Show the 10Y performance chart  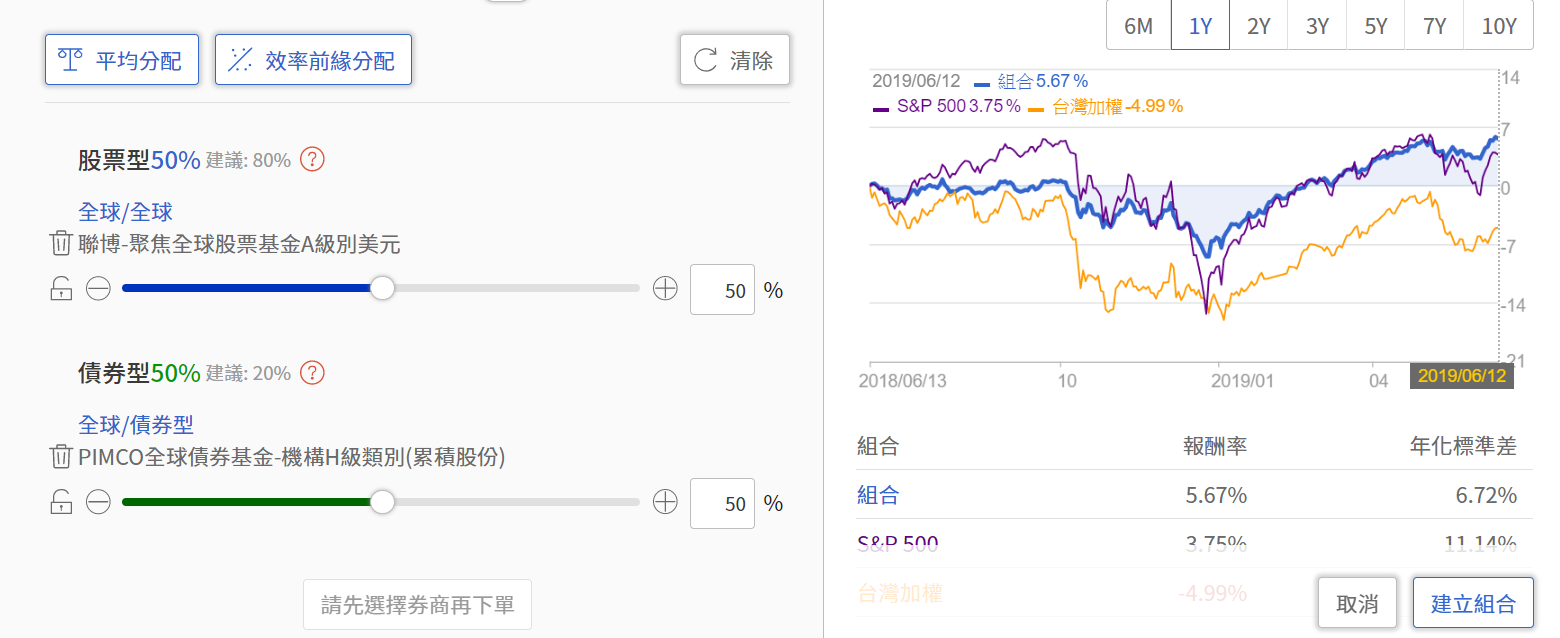(x=1498, y=26)
